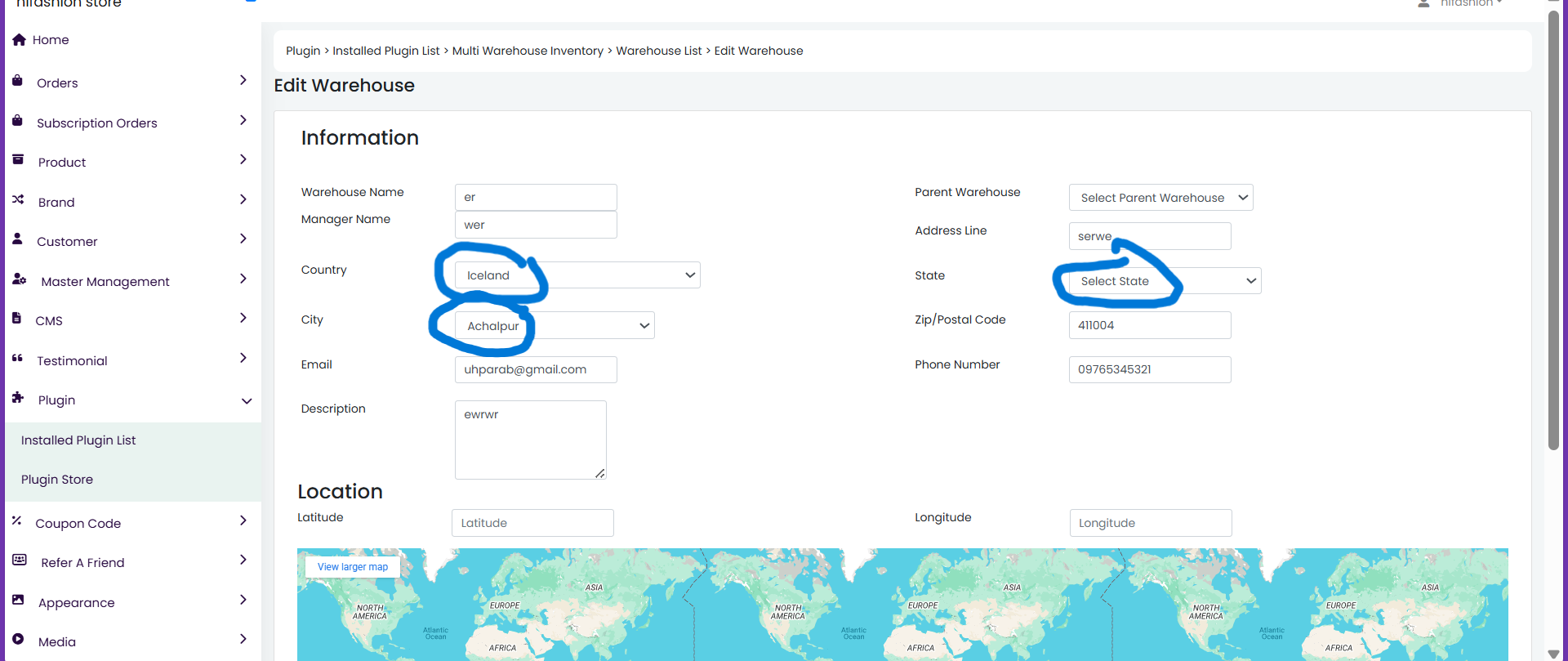Expand the Media menu chevron
1568x661 pixels.
tap(243, 639)
